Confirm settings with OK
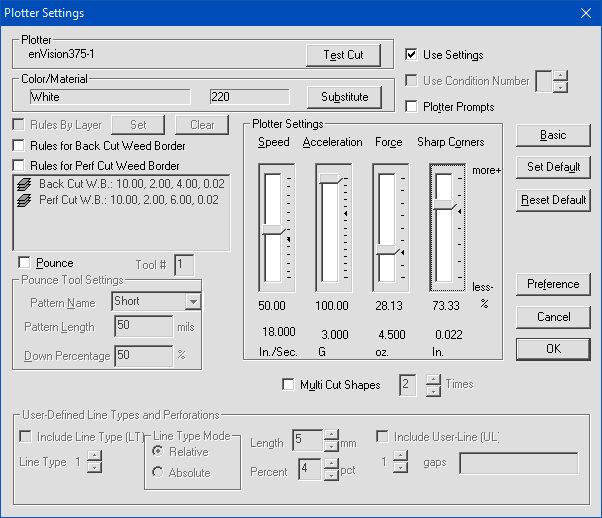602x518 pixels. pos(553,349)
